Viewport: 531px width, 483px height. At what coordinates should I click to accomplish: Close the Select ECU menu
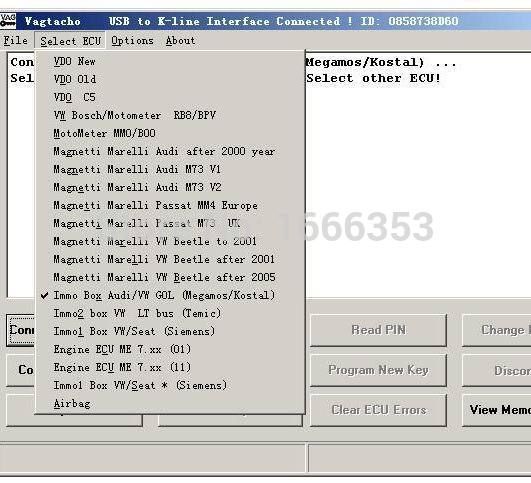[x=70, y=41]
